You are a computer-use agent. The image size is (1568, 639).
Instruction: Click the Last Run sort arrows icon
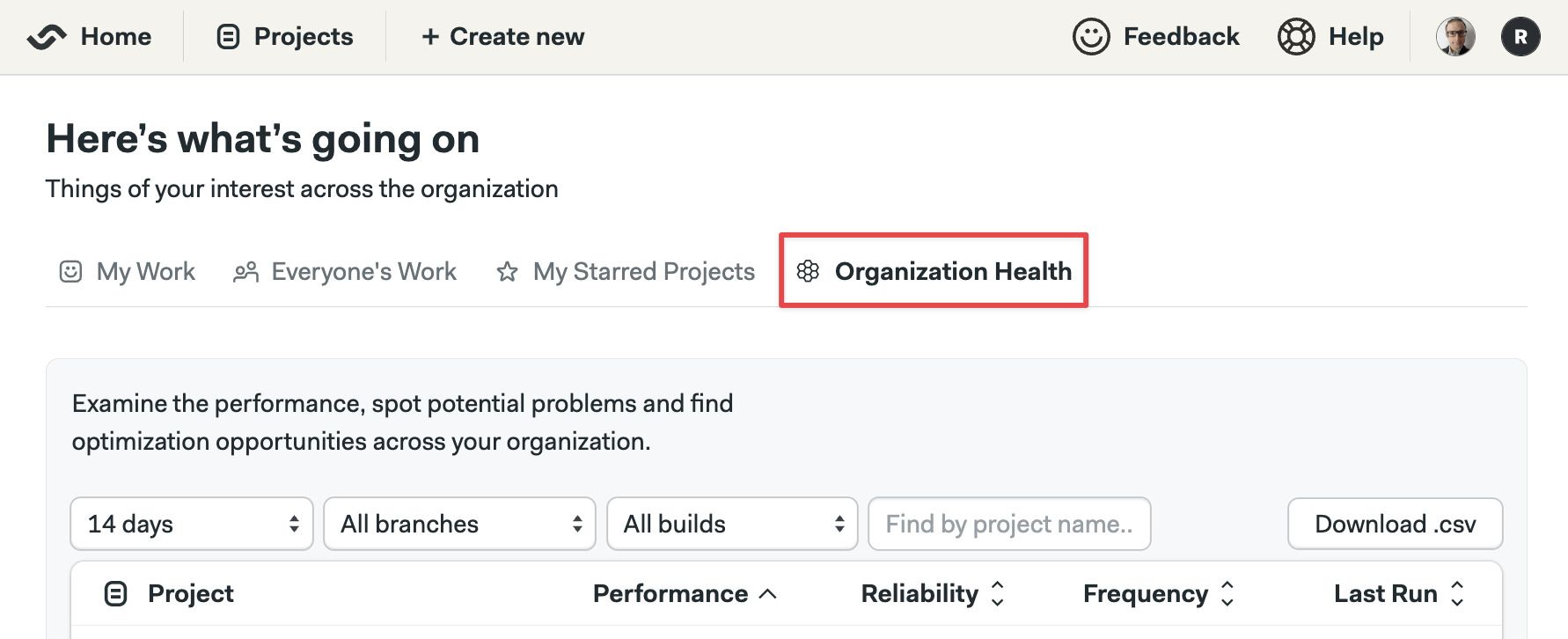click(x=1457, y=594)
